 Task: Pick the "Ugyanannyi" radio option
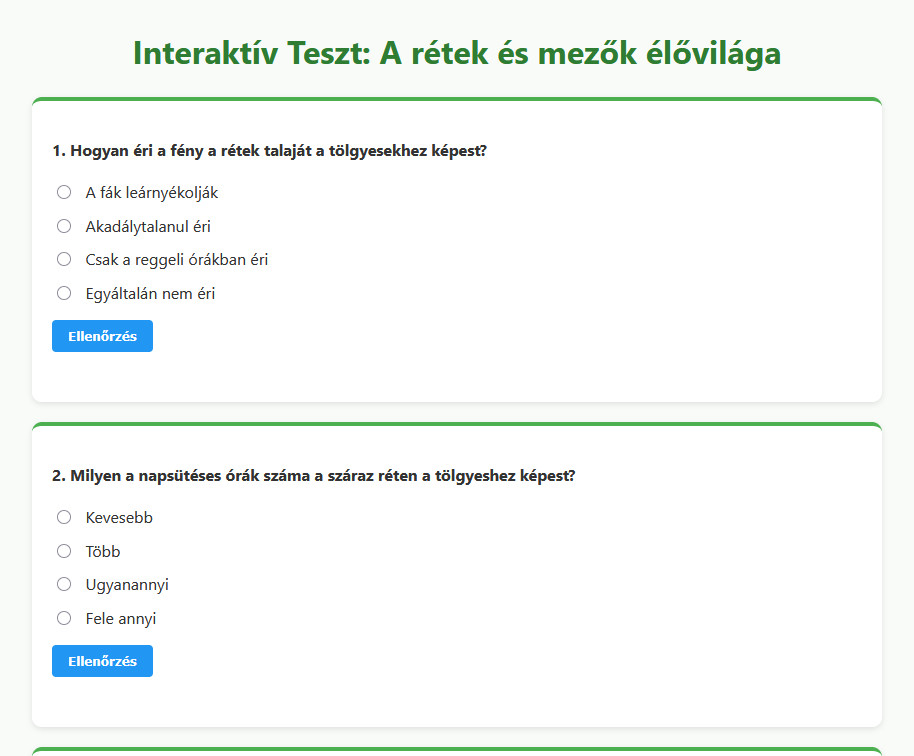(x=64, y=584)
